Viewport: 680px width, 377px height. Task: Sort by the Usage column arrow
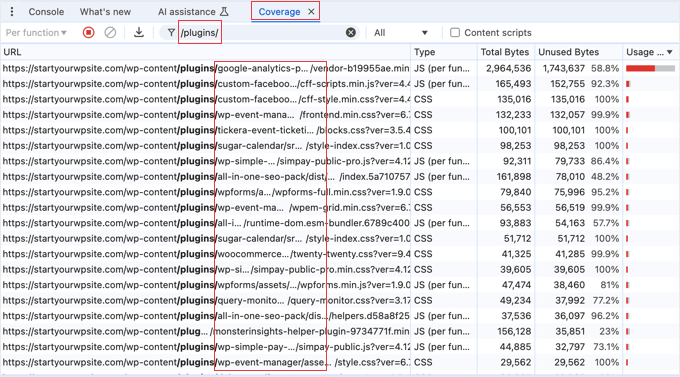point(670,52)
